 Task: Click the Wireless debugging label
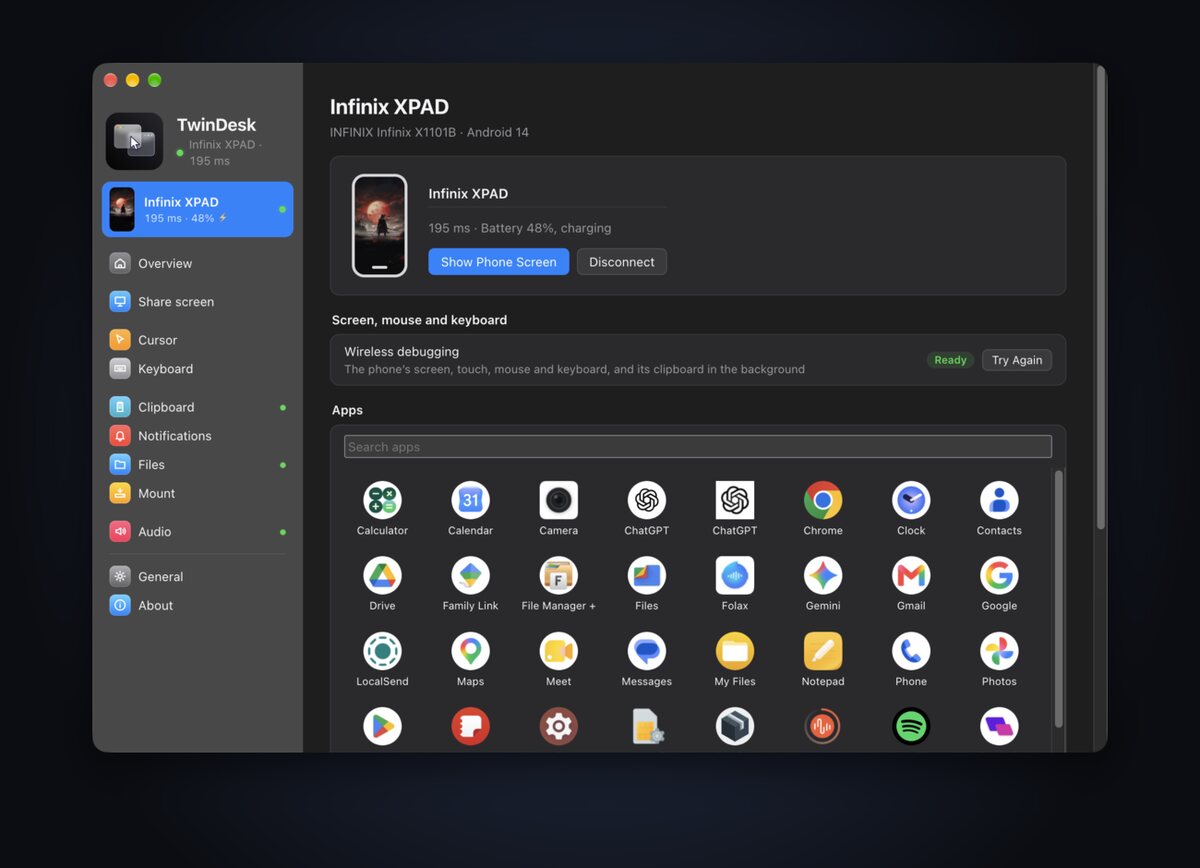click(x=402, y=352)
